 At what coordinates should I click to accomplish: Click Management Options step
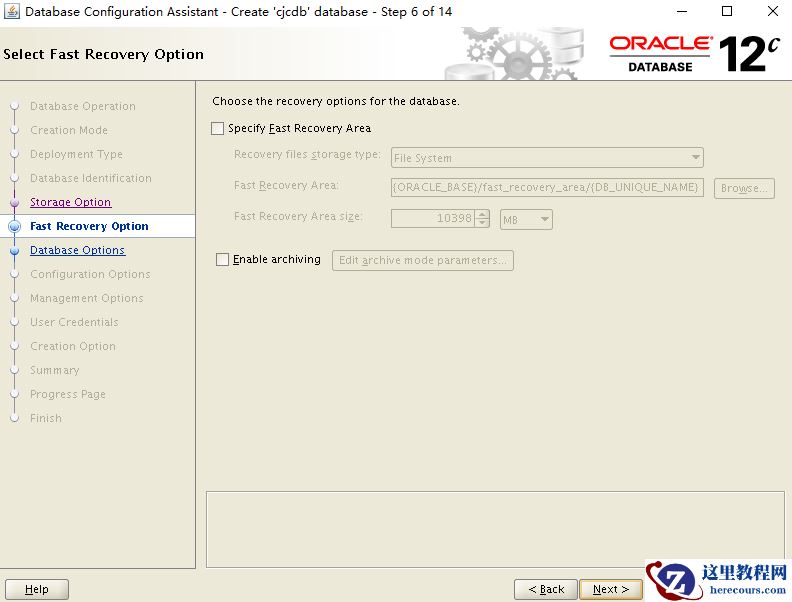[x=87, y=298]
